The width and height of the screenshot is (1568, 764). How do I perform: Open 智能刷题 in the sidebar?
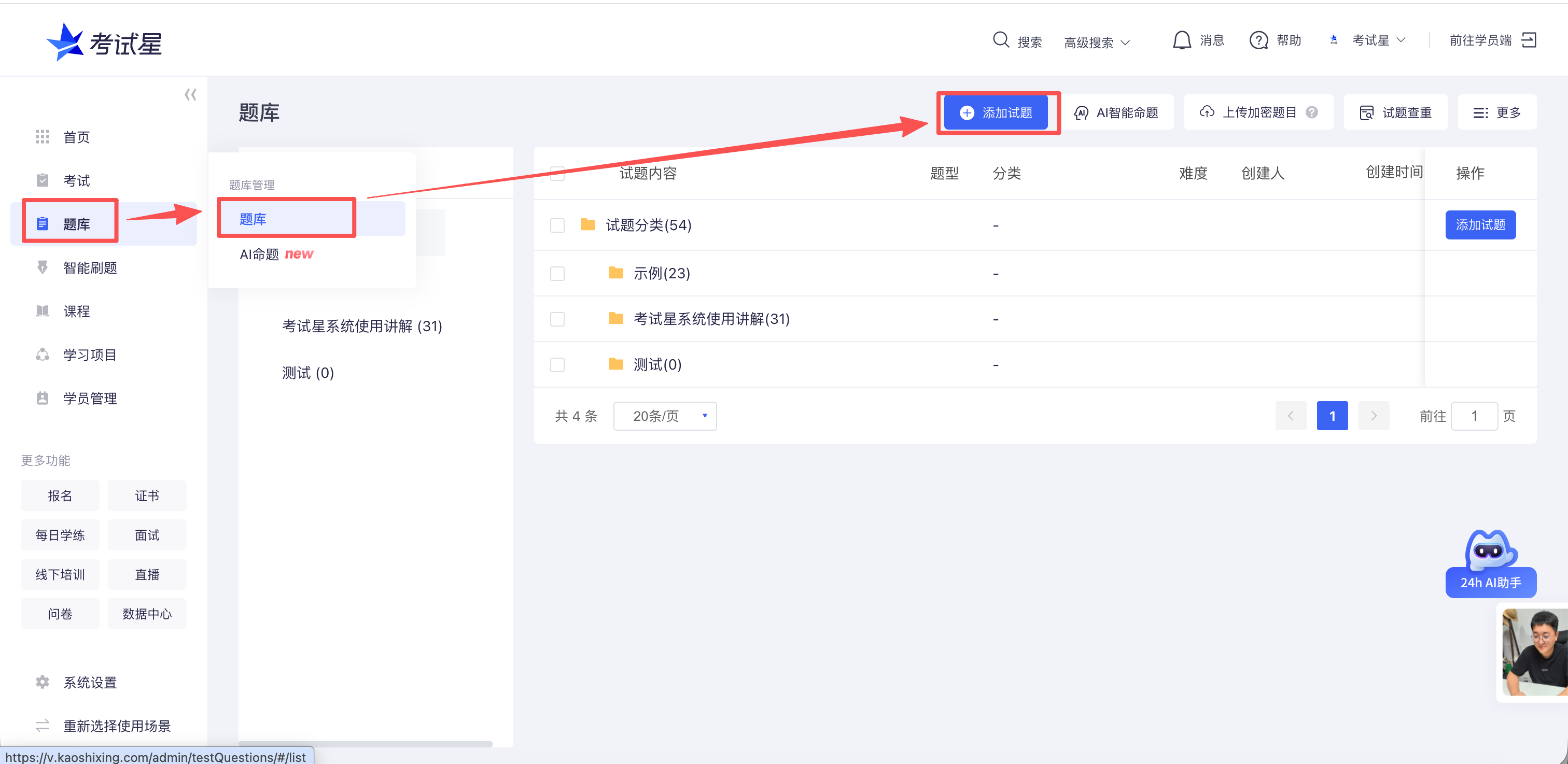[x=90, y=267]
